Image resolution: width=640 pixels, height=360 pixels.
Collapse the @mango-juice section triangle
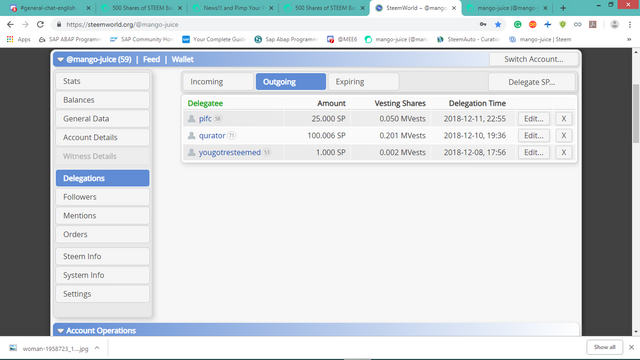pyautogui.click(x=60, y=60)
